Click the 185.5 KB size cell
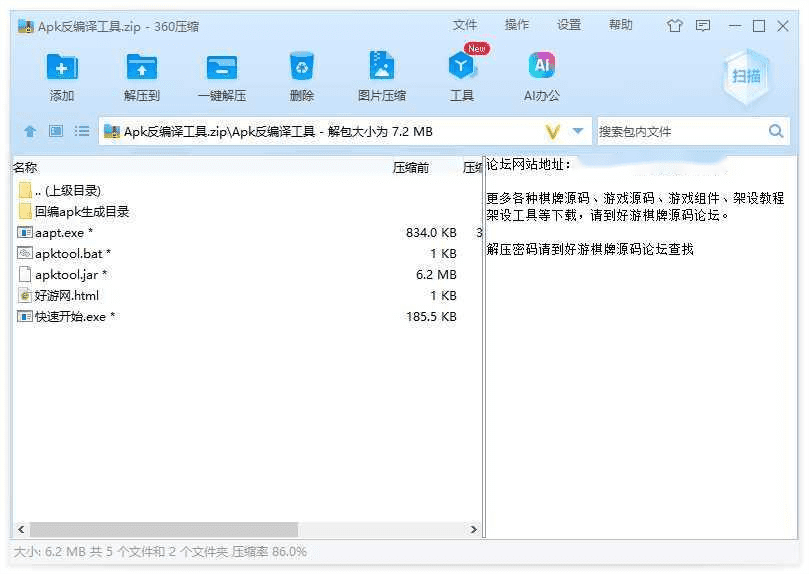The width and height of the screenshot is (809, 574). click(431, 317)
